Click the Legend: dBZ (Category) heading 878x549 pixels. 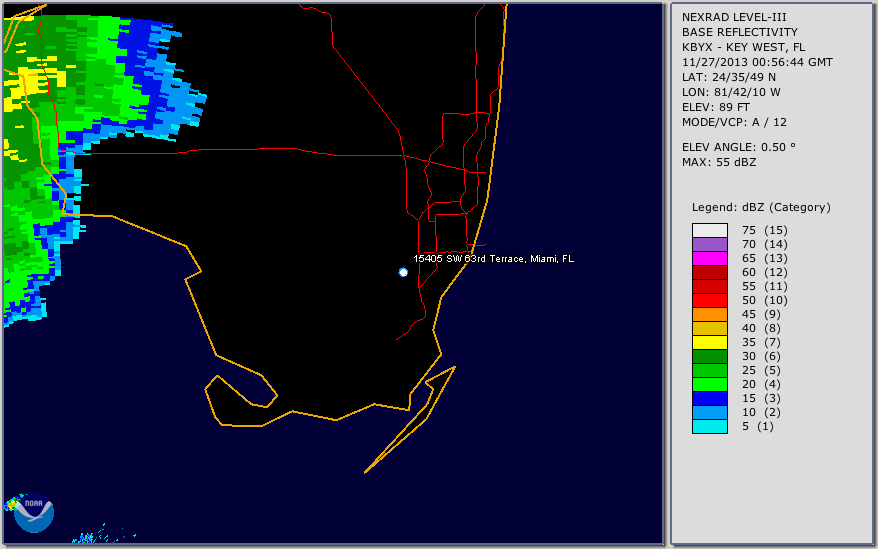[761, 207]
